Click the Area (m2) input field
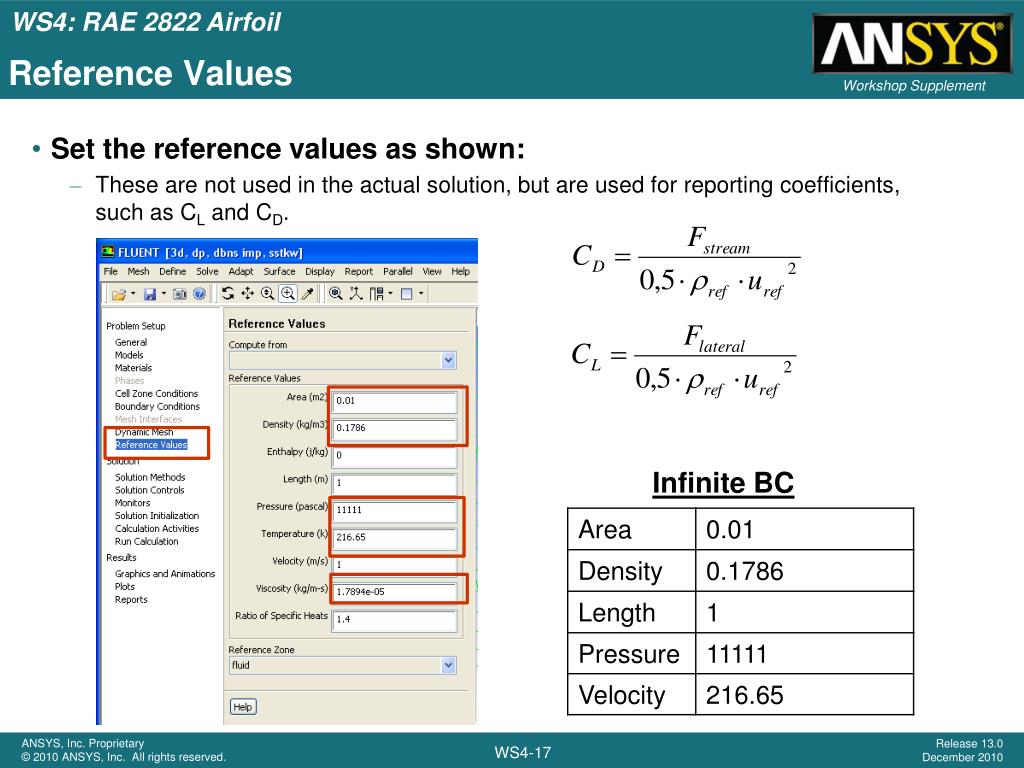The height and width of the screenshot is (768, 1024). (394, 401)
